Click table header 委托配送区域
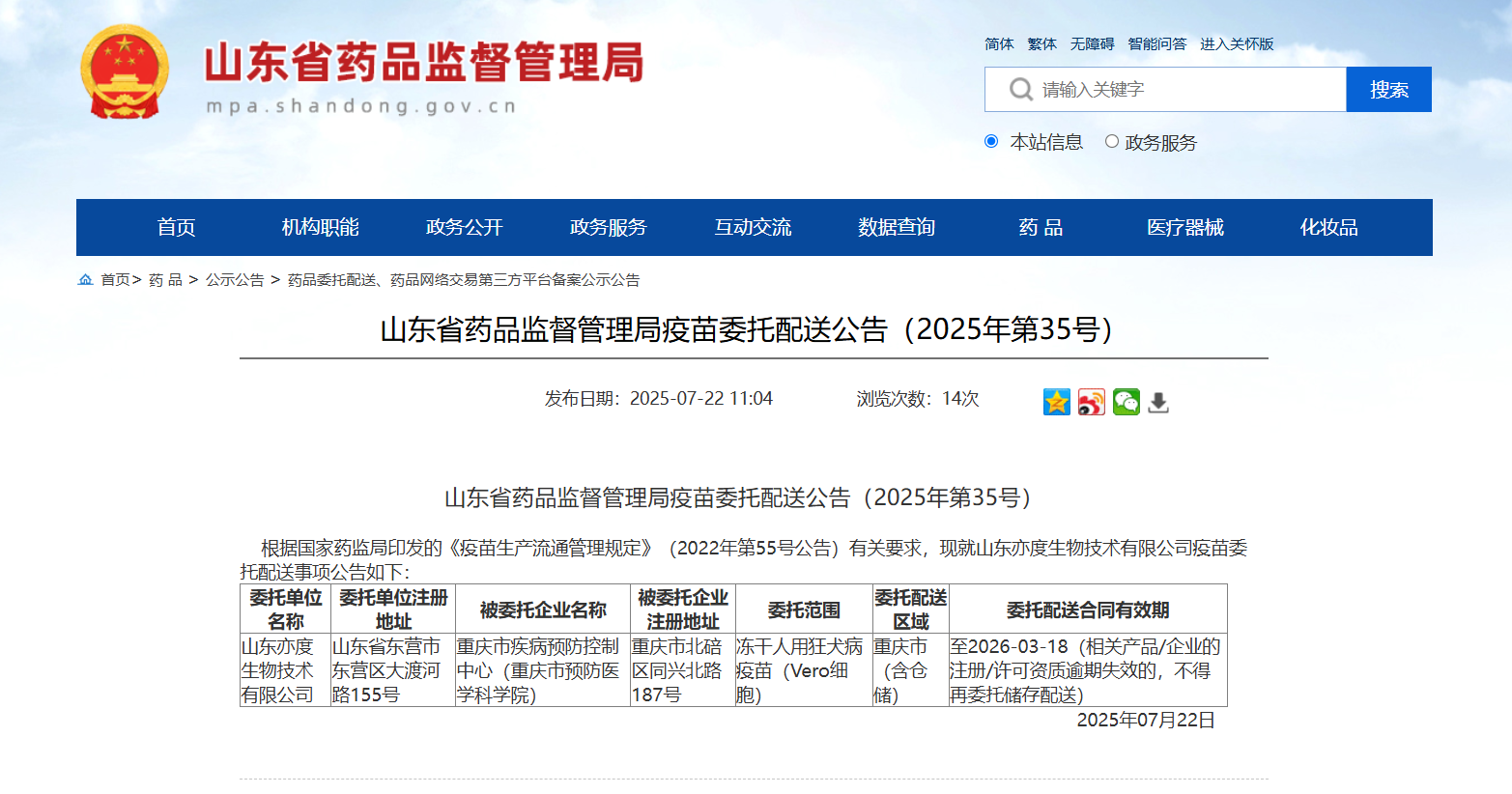1512x794 pixels. tap(911, 610)
